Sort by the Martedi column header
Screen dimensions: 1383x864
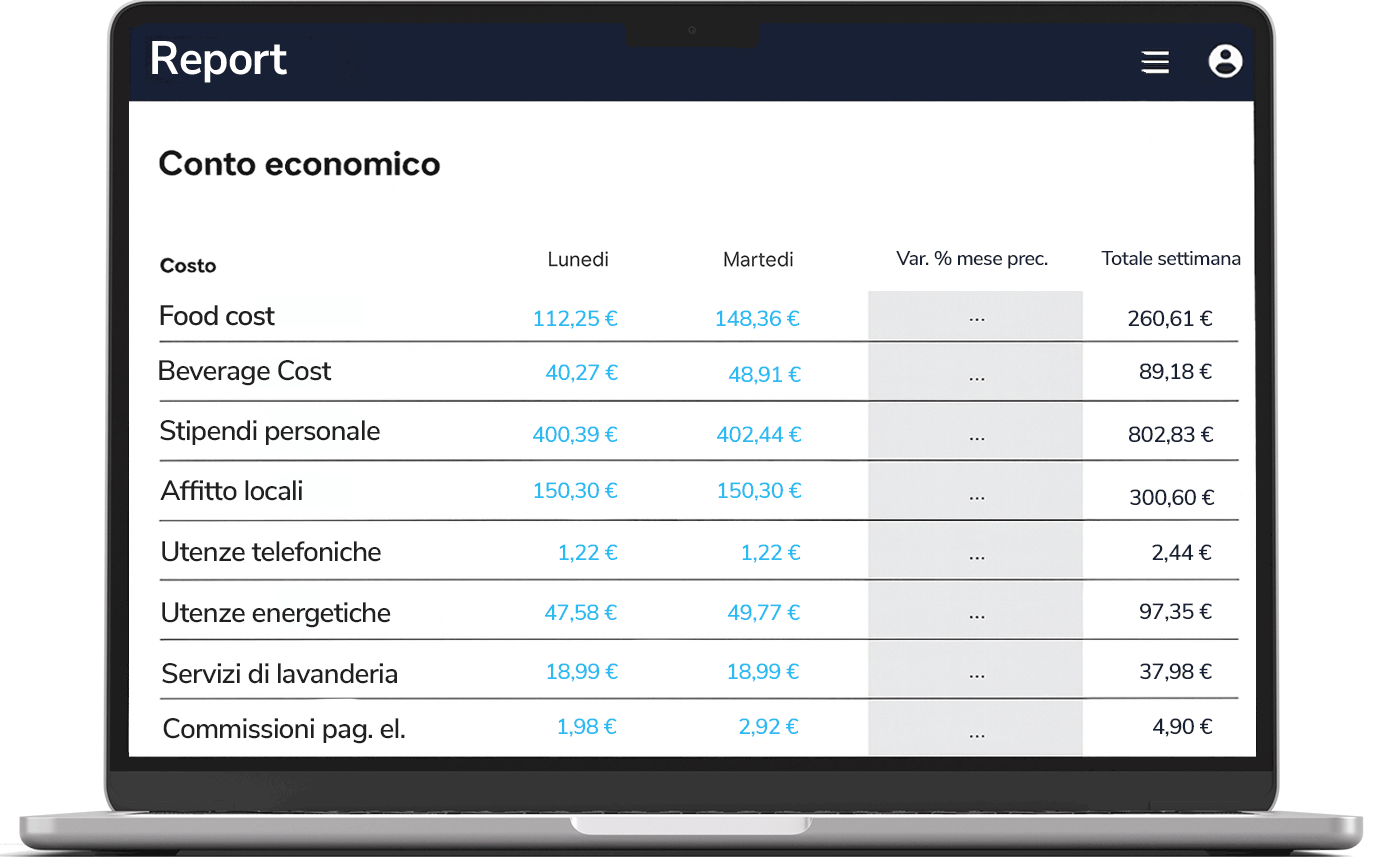tap(757, 259)
